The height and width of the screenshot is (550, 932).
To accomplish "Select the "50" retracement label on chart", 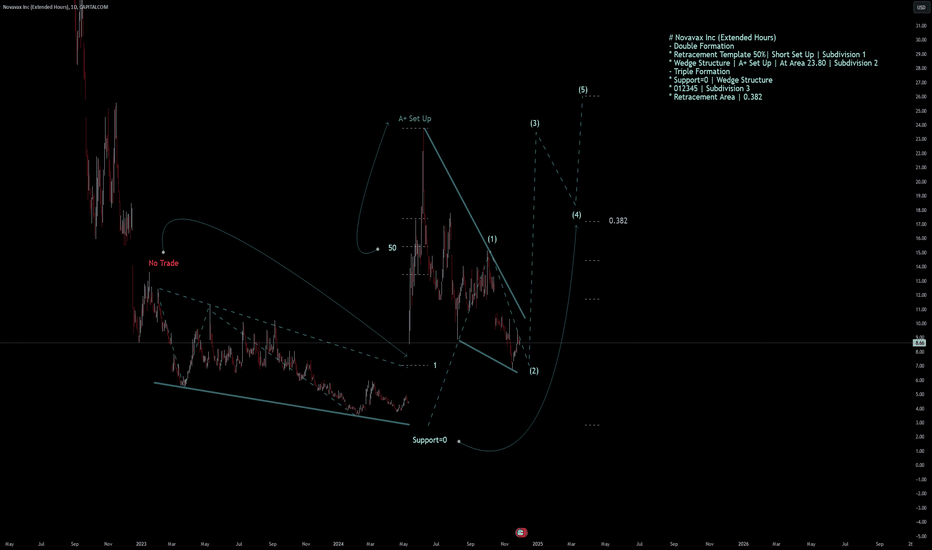I will pos(392,248).
